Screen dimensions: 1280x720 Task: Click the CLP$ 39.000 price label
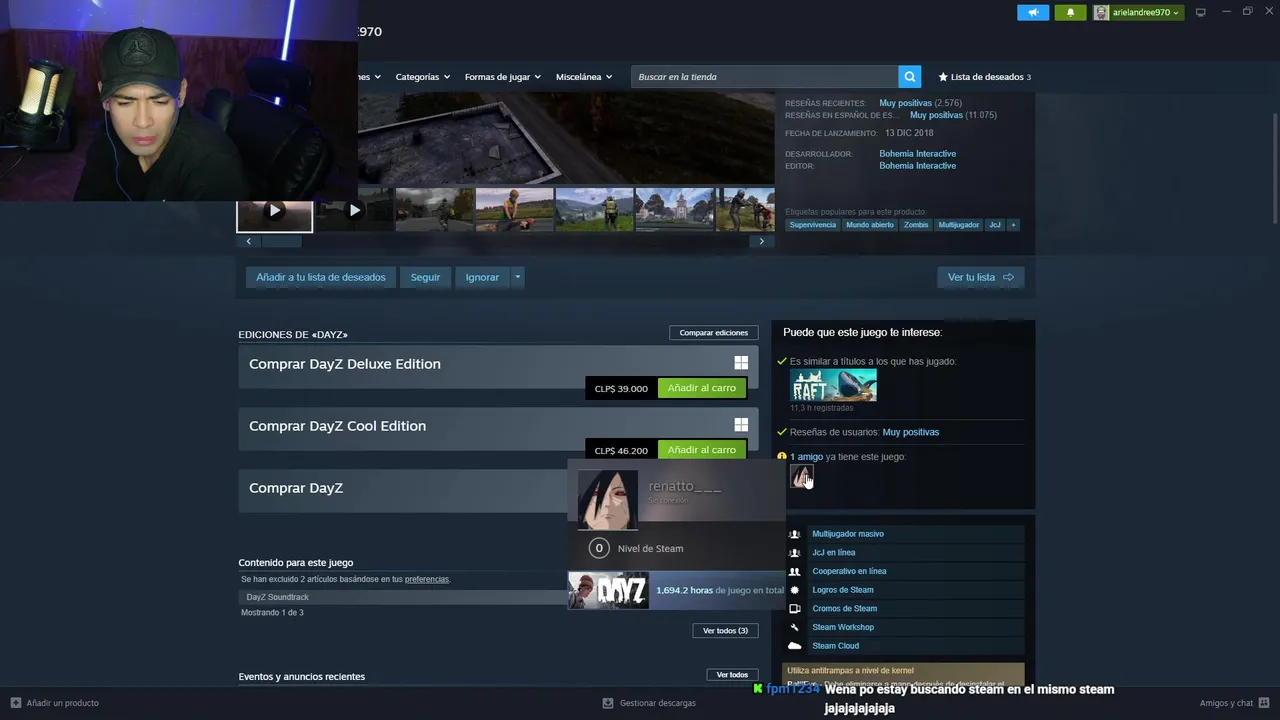coord(621,388)
